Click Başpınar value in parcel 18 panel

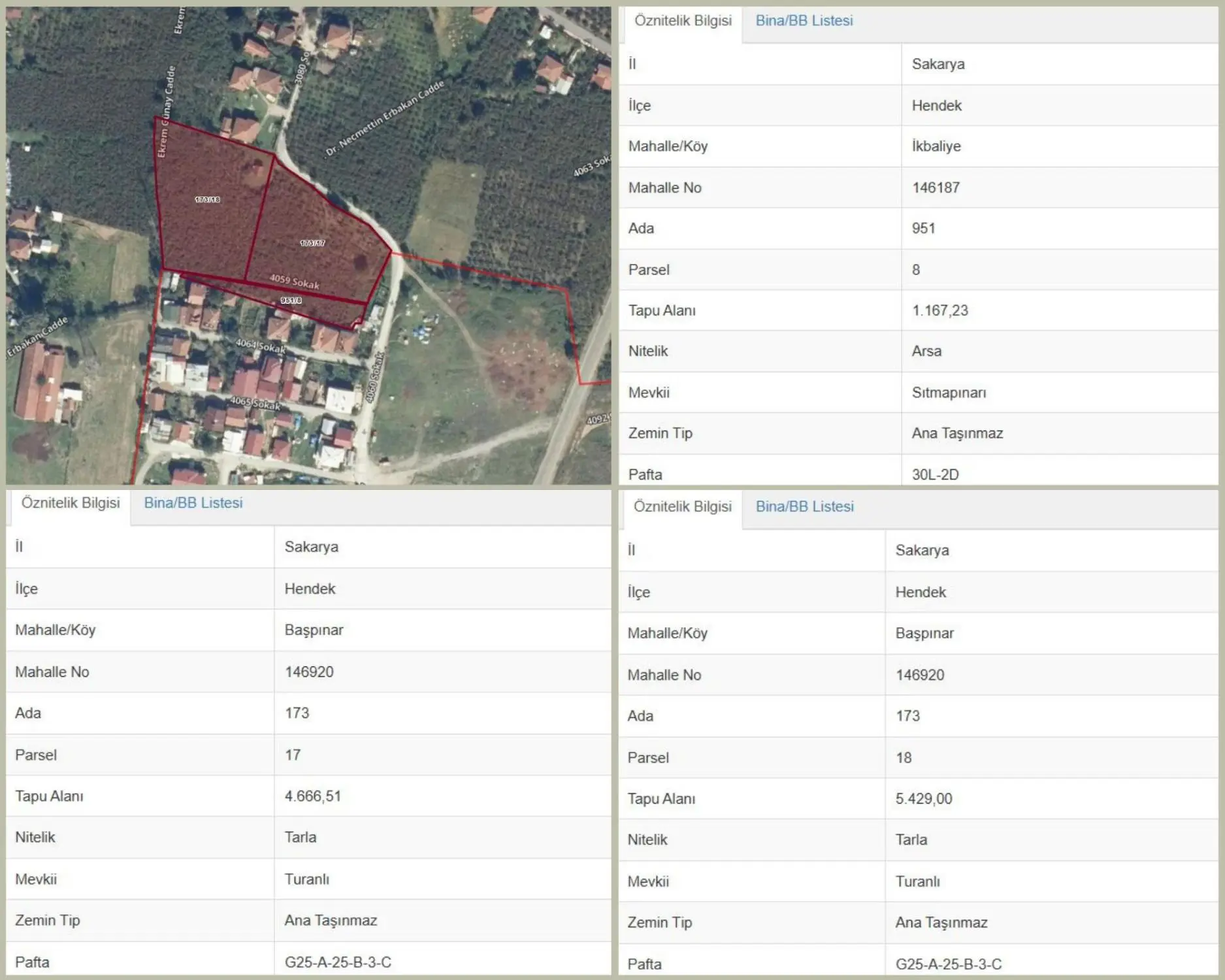[924, 634]
